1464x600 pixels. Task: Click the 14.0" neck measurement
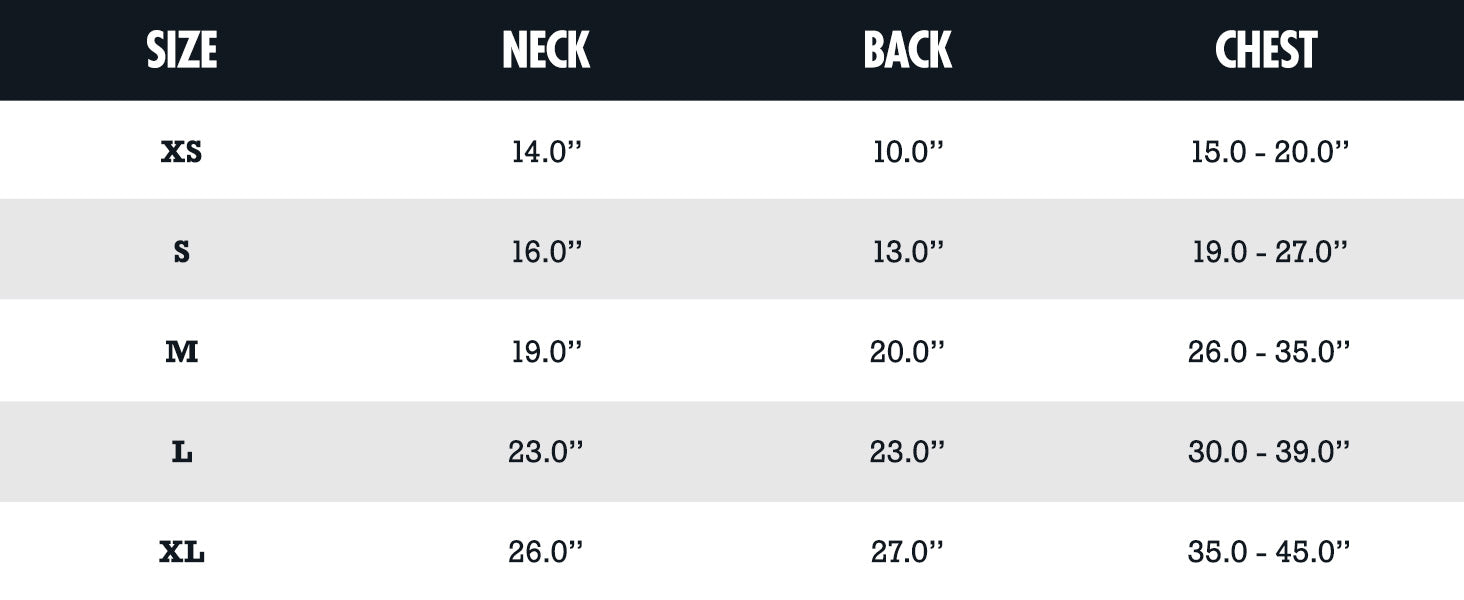tap(546, 152)
